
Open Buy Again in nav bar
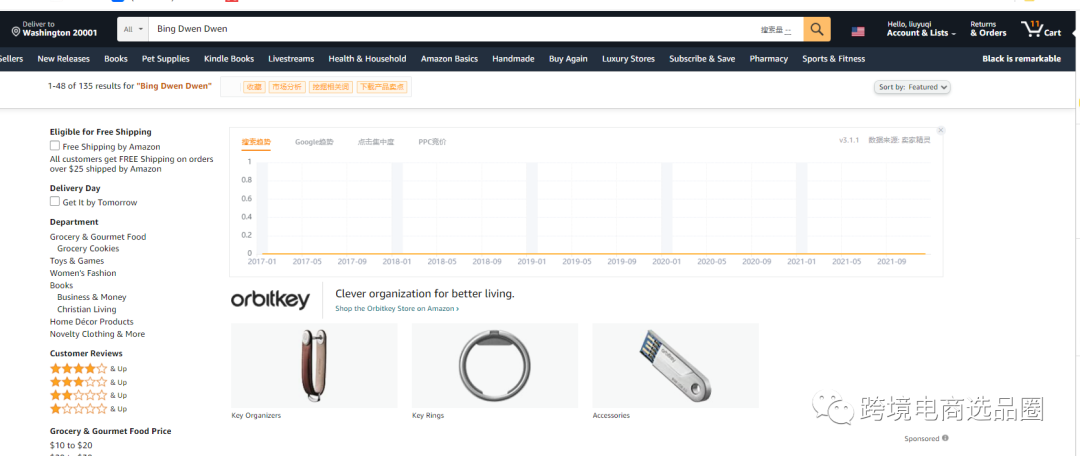568,59
